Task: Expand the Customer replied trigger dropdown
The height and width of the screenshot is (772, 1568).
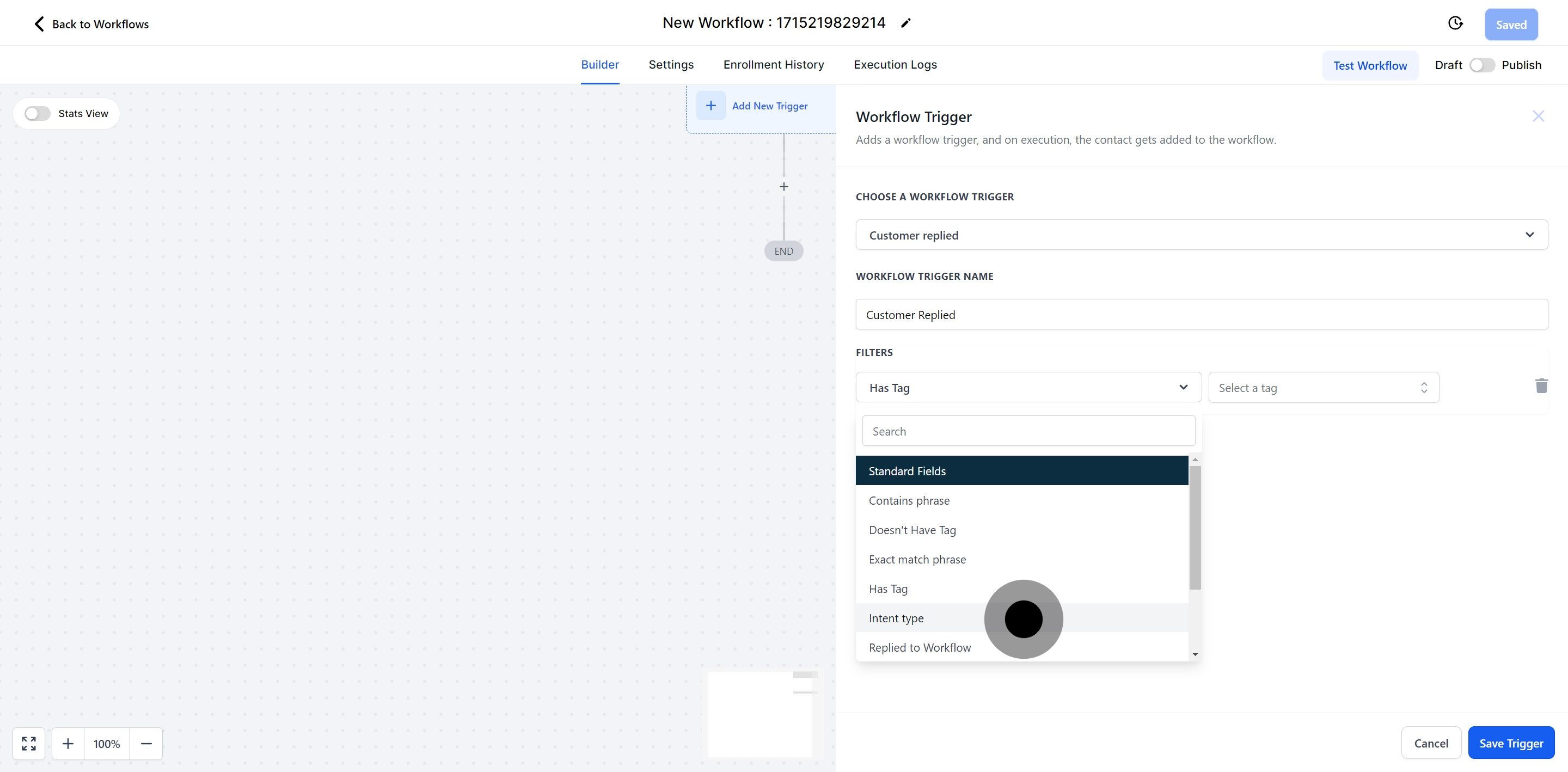Action: click(x=1201, y=235)
